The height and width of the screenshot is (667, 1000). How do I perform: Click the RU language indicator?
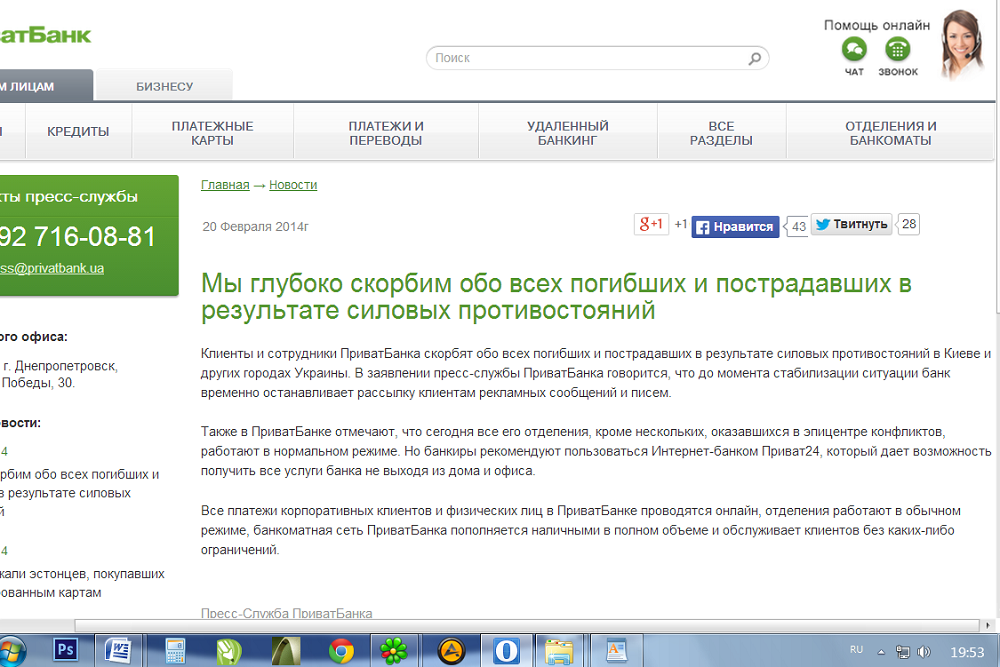(x=857, y=650)
